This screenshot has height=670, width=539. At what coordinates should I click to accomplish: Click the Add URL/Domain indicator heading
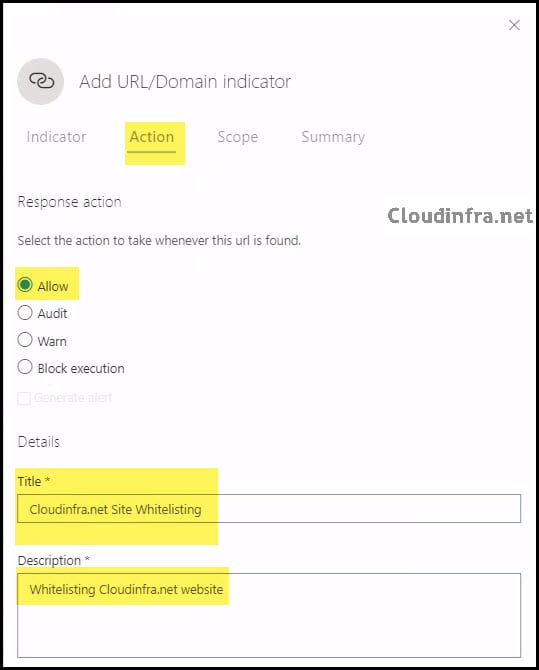click(185, 82)
